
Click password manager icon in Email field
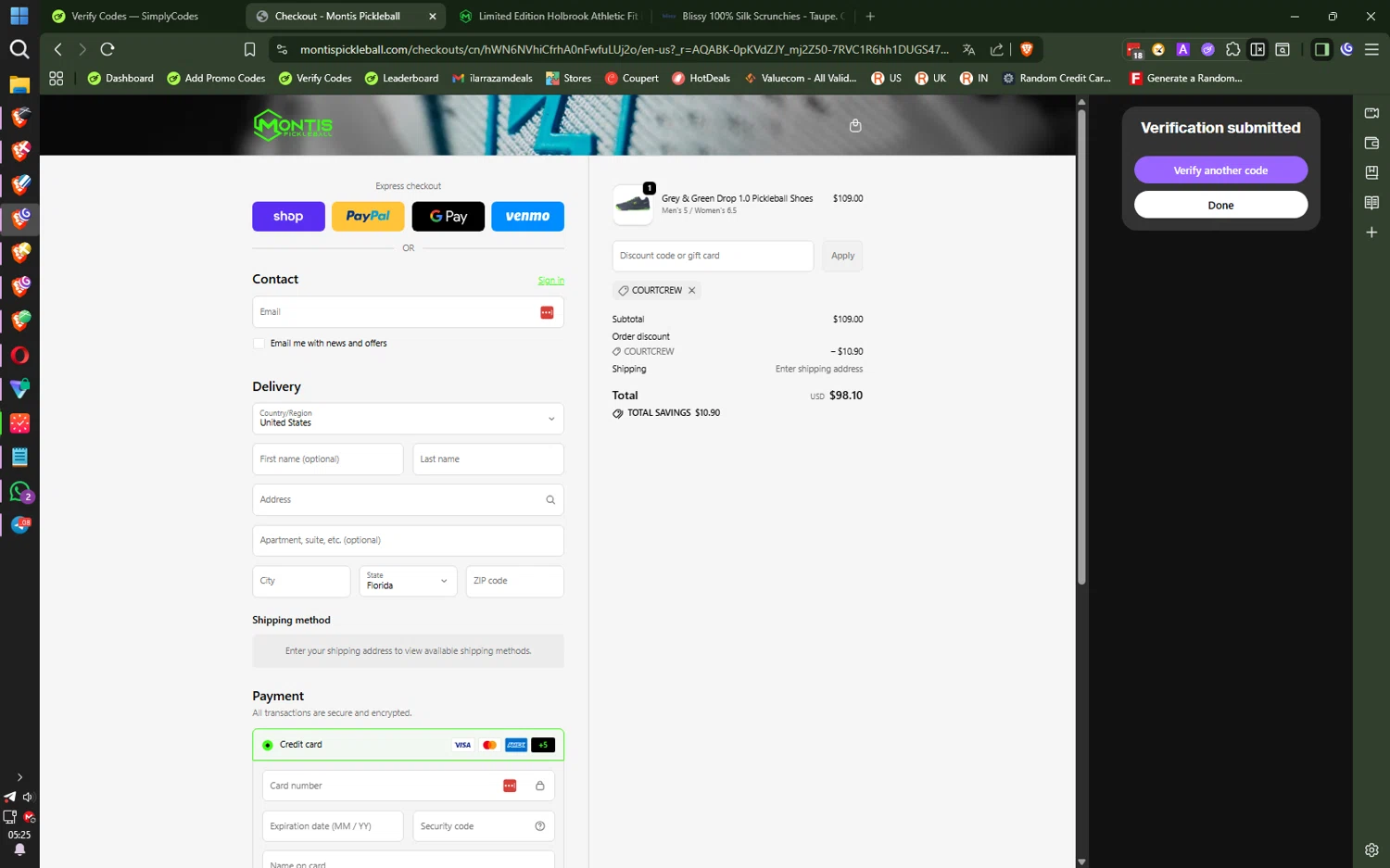pyautogui.click(x=547, y=312)
